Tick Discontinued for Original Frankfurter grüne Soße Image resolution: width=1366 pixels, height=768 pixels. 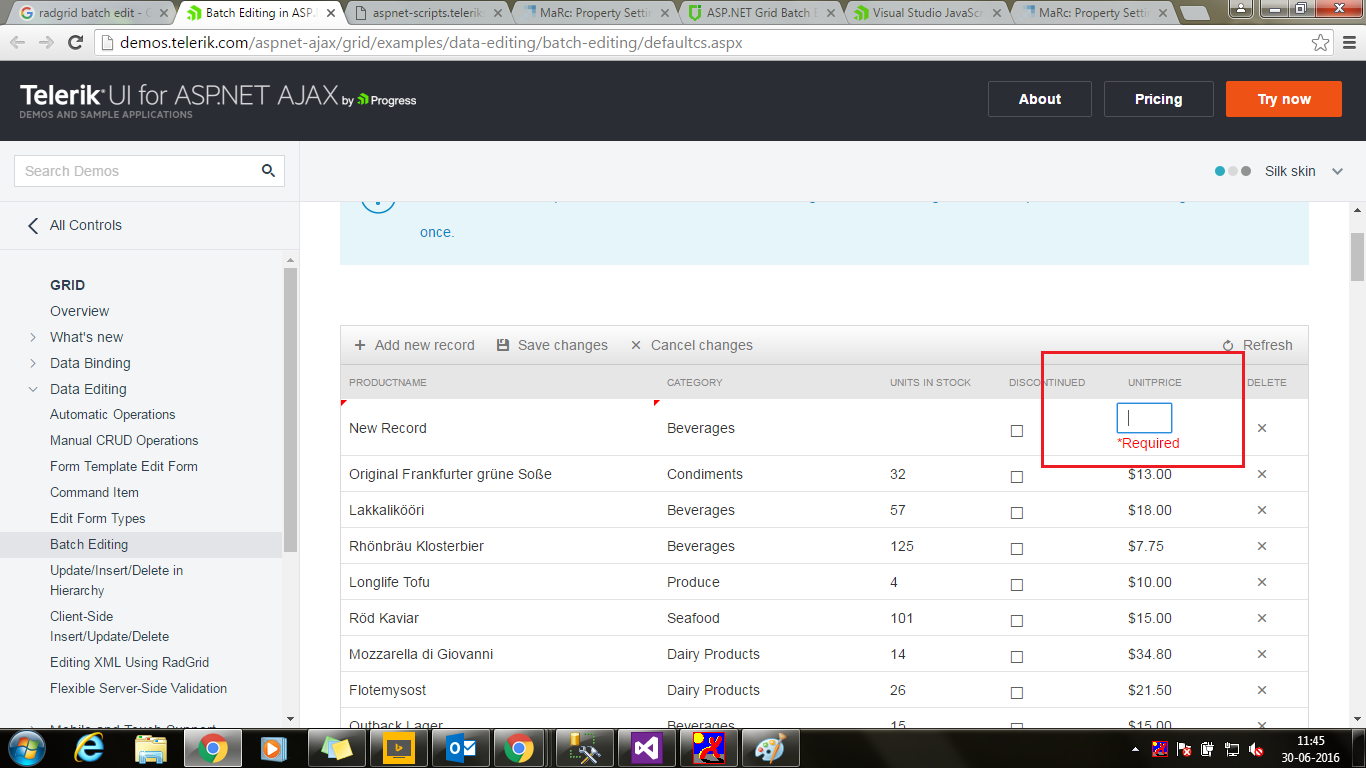tap(1017, 477)
